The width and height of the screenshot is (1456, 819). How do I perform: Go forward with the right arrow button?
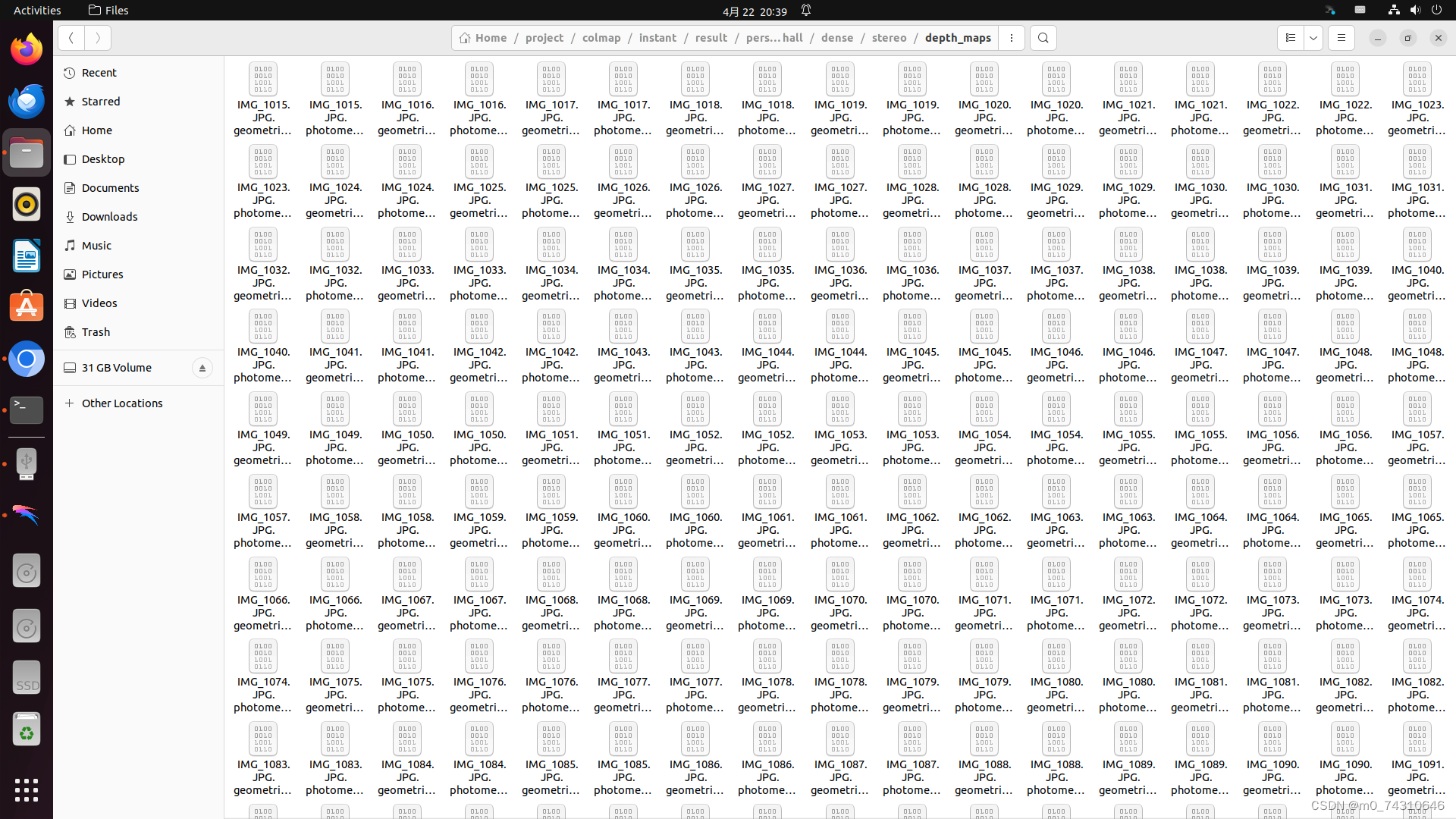coord(97,38)
